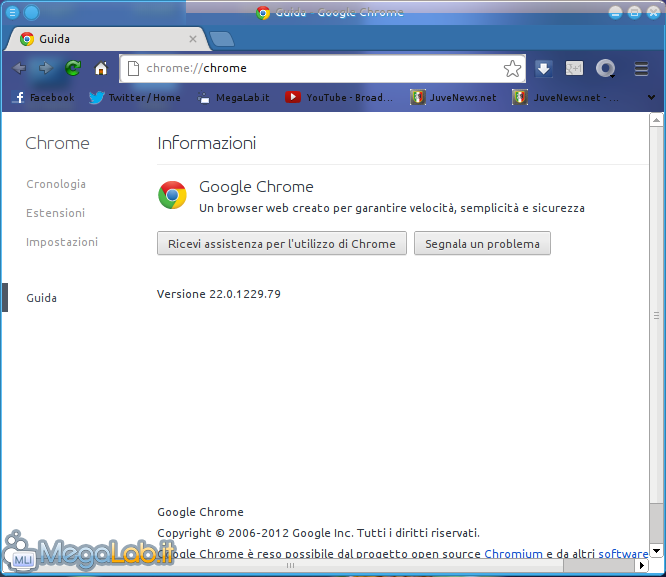Open Twitter / Home bookmark
Viewport: 666px width, 577px height.
(135, 98)
